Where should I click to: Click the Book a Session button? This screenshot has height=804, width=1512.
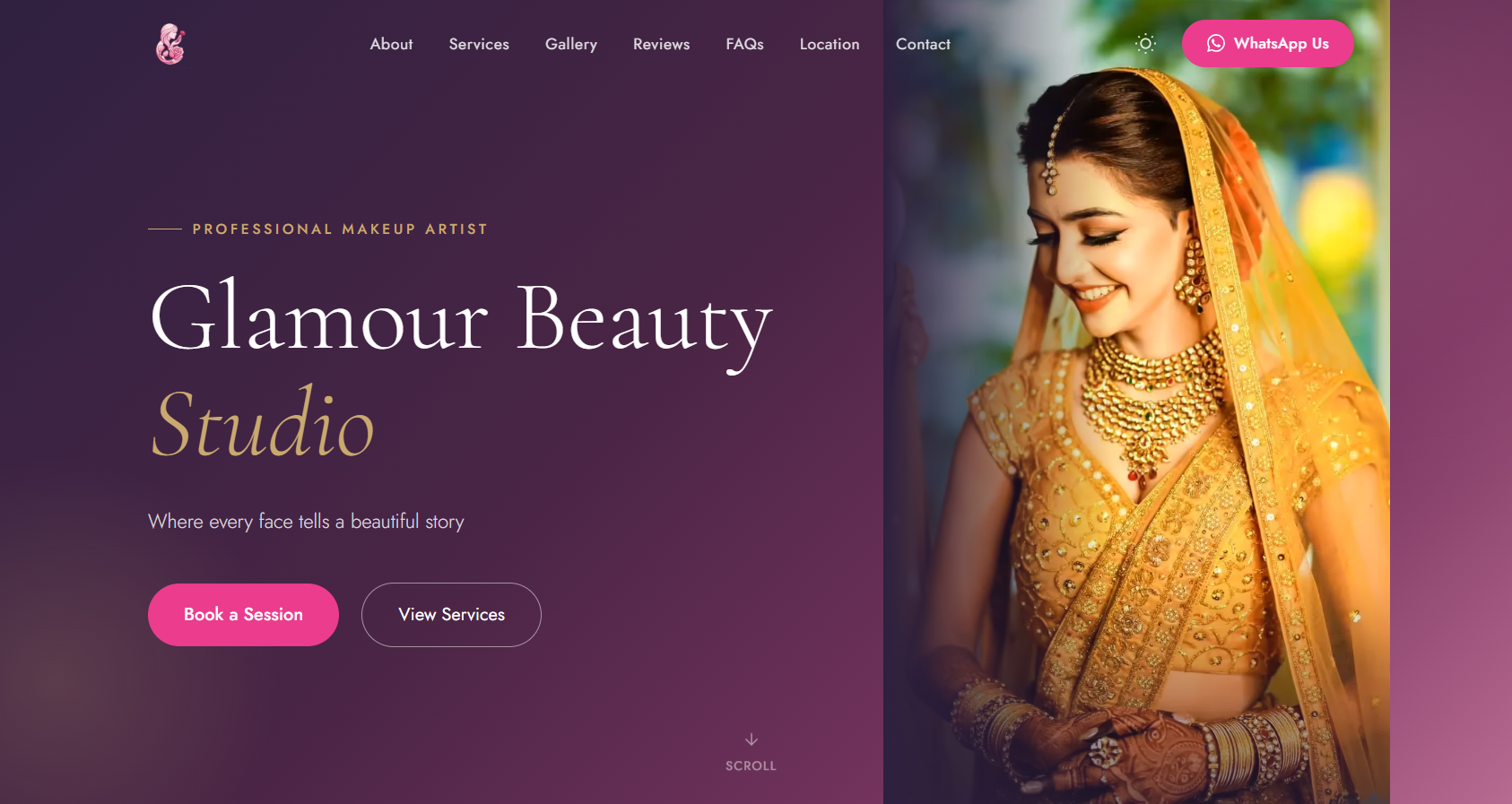(x=243, y=615)
